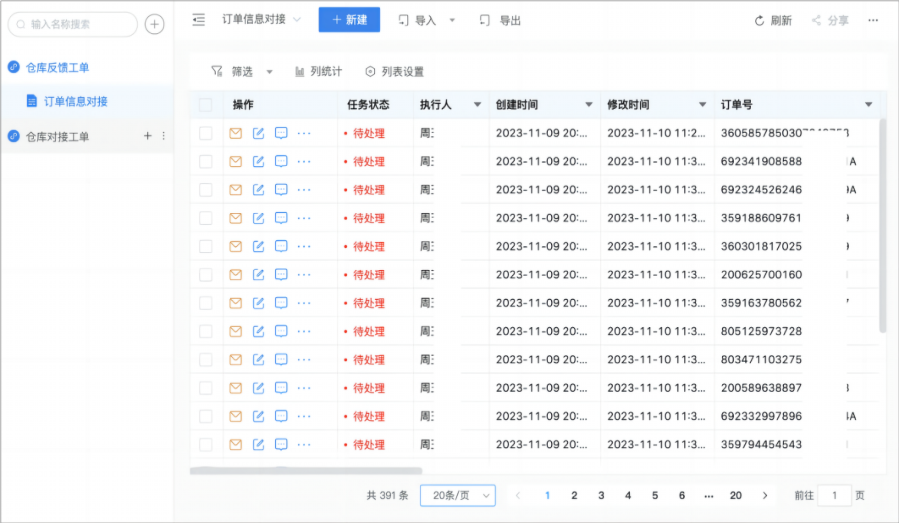The height and width of the screenshot is (523, 899).
Task: Click the comment icon in row 692324526246
Action: point(281,190)
